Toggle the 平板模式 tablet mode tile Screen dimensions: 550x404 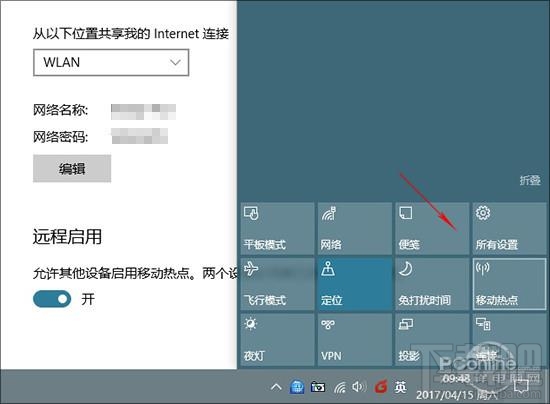[277, 229]
